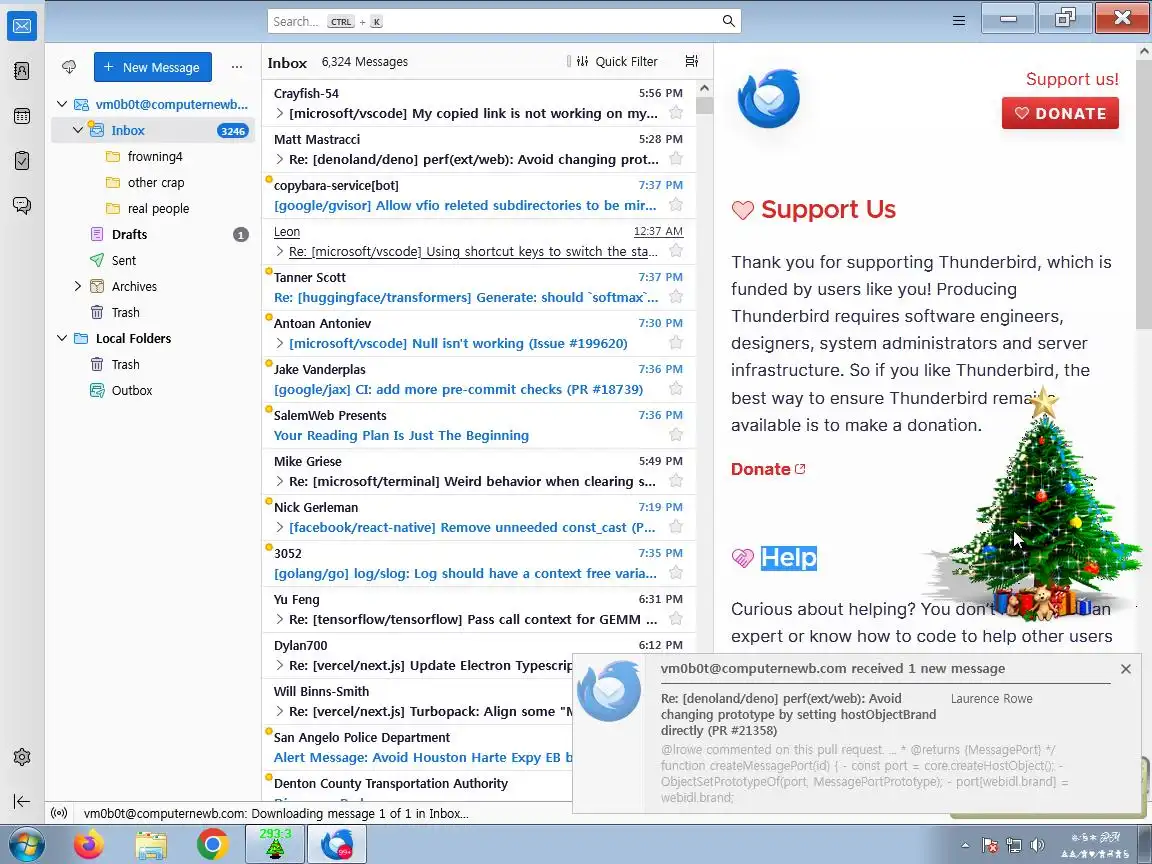The height and width of the screenshot is (864, 1152).
Task: Expand the Nick Gerleman thread
Action: pos(279,528)
